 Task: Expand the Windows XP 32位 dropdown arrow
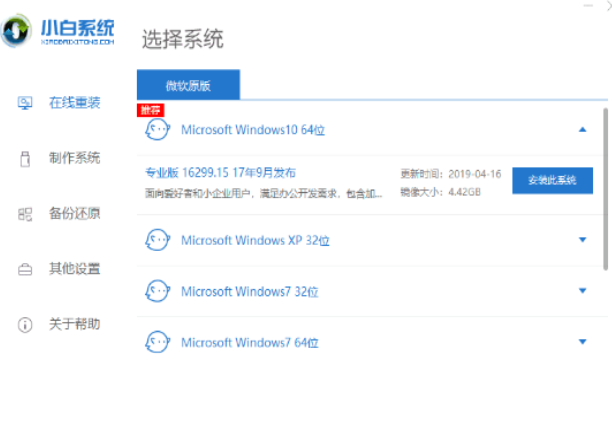(582, 240)
